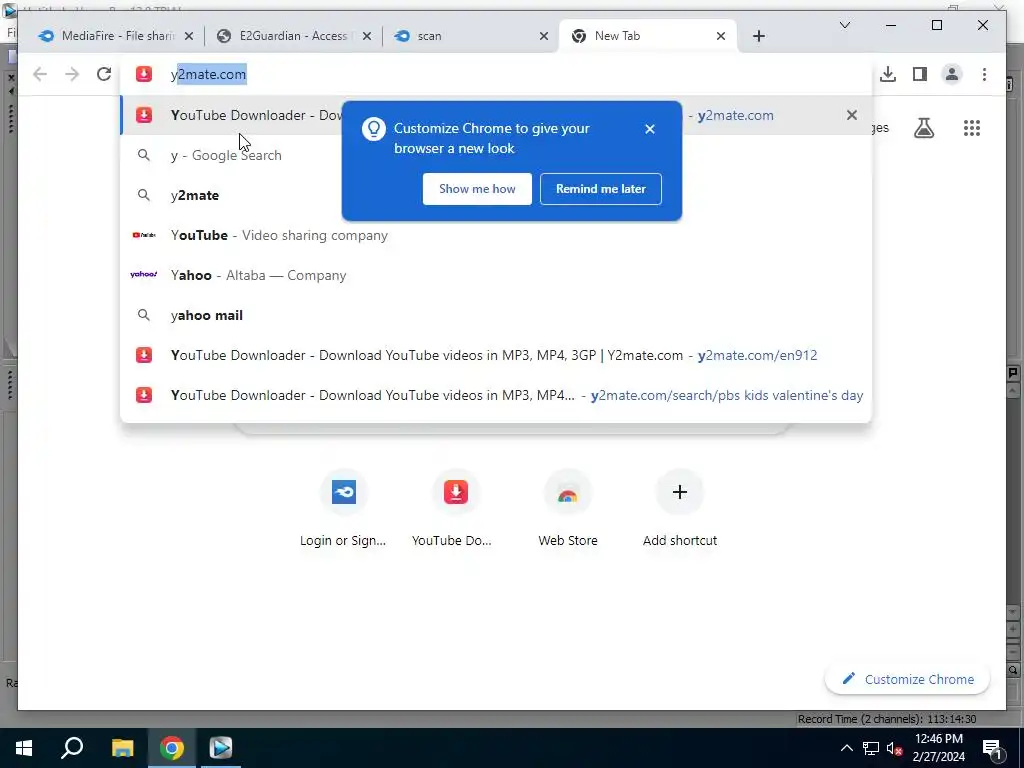Open File Explorer from the taskbar
The width and height of the screenshot is (1024, 768).
(122, 748)
